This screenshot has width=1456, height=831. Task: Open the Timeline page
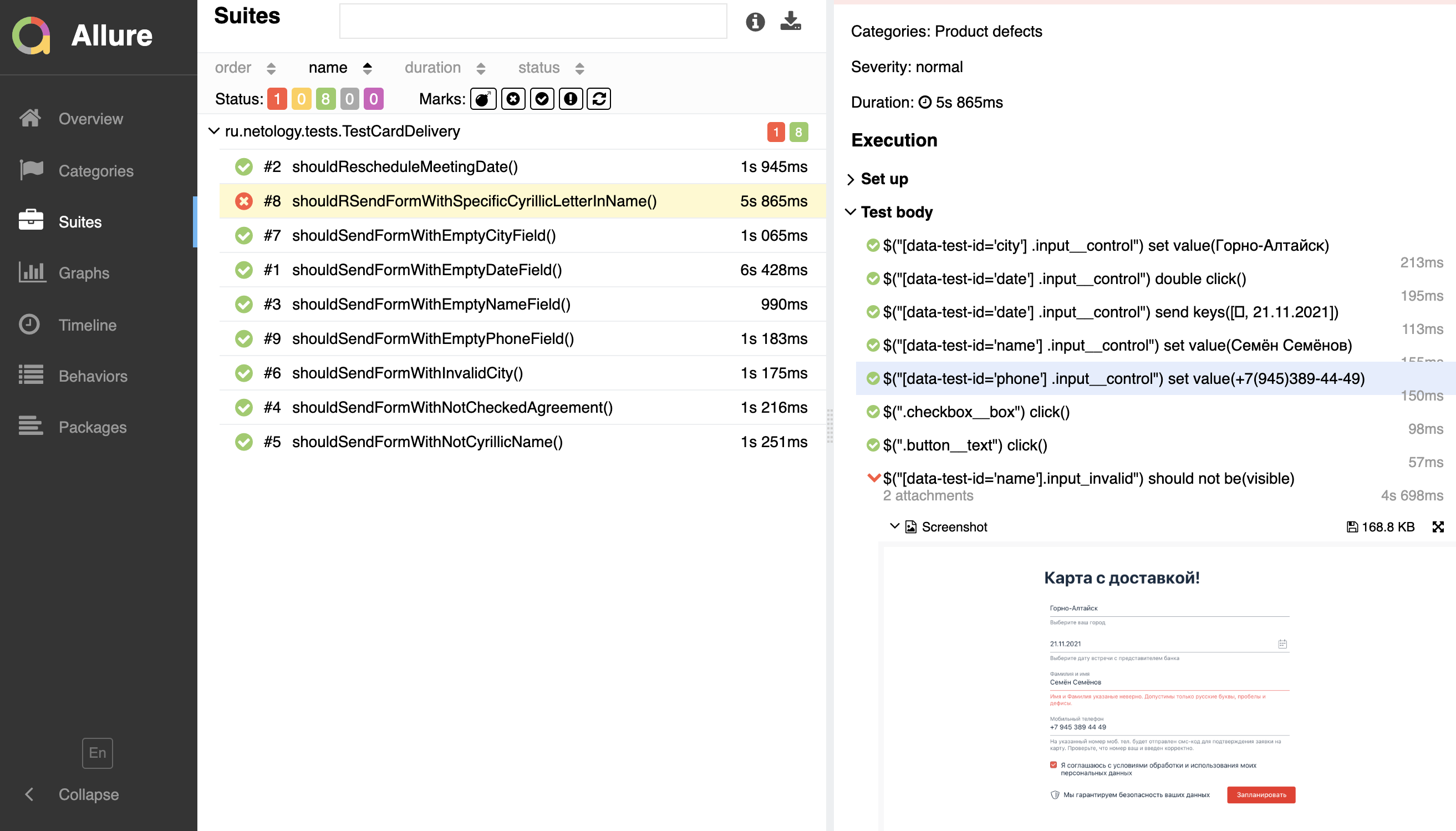(98, 325)
